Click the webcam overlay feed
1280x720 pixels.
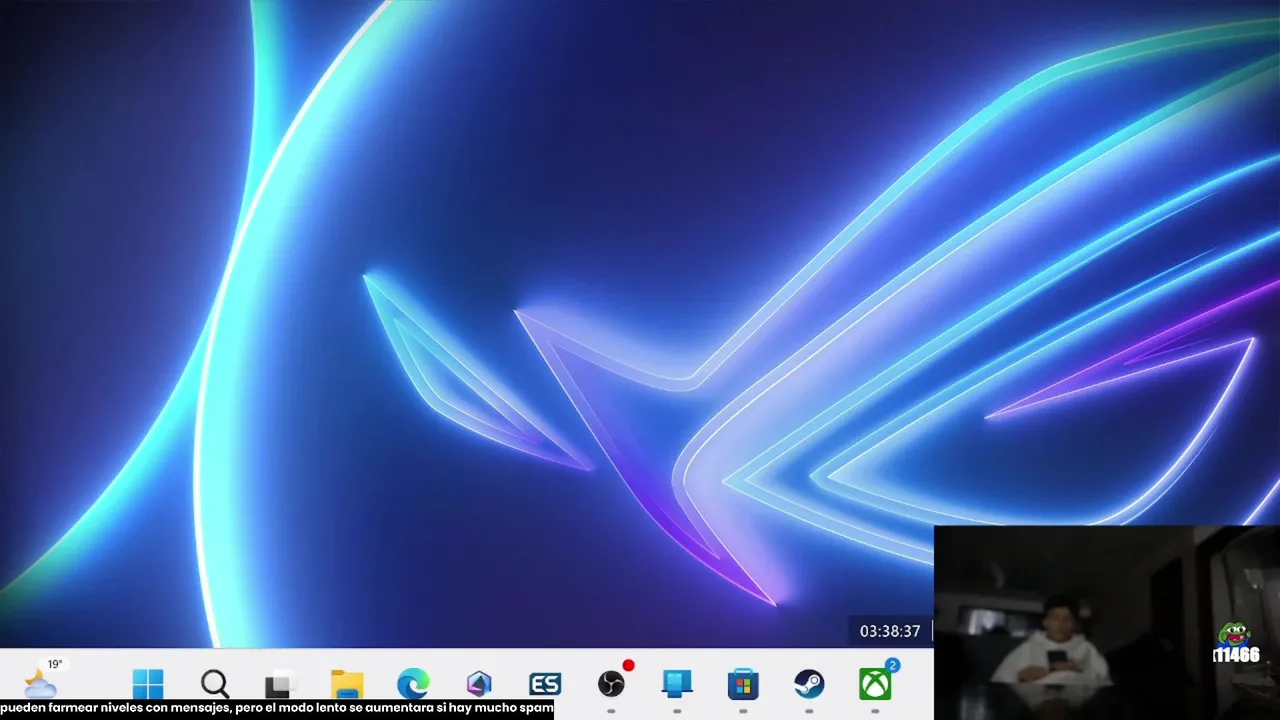coord(1107,622)
